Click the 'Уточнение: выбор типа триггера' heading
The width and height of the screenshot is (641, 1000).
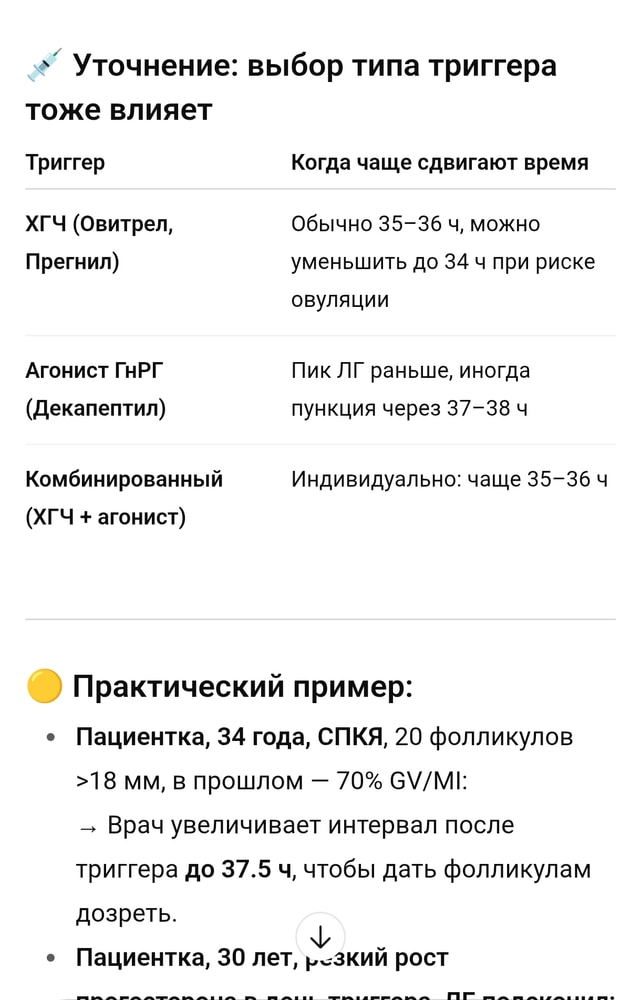(x=313, y=66)
